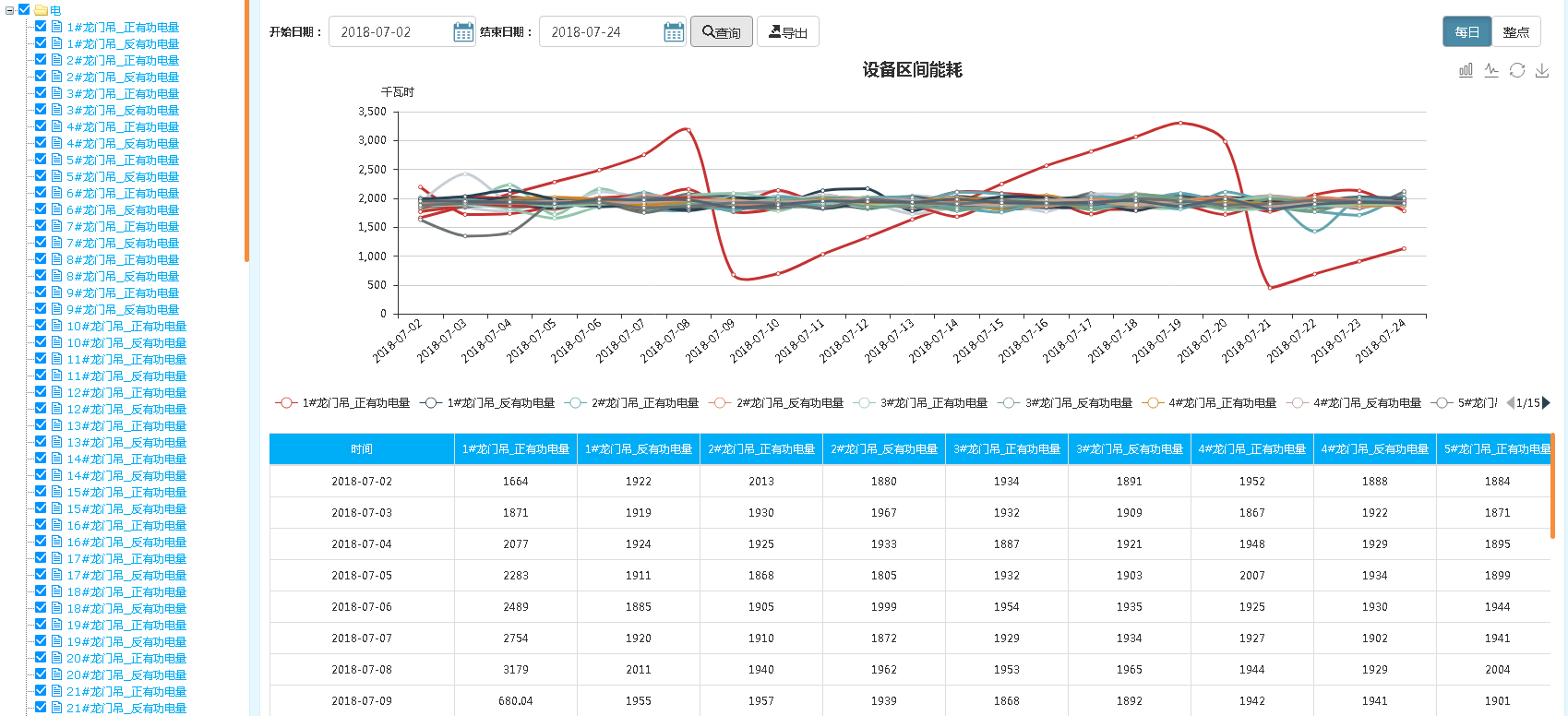The image size is (1568, 716).
Task: Open tree link 21#龙门吊_反有功电量
Action: pyautogui.click(x=126, y=708)
